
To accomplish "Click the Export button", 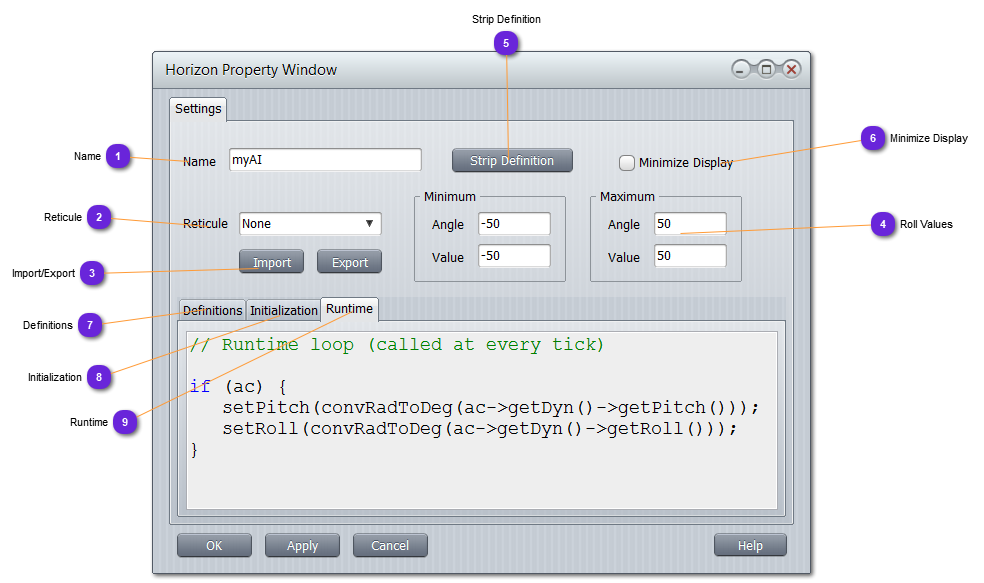I will pos(350,262).
